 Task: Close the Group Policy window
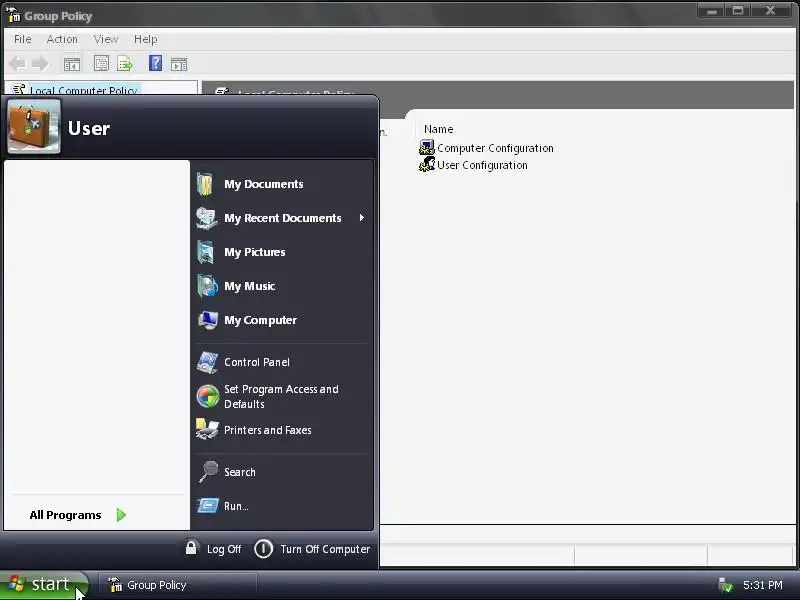pos(771,10)
